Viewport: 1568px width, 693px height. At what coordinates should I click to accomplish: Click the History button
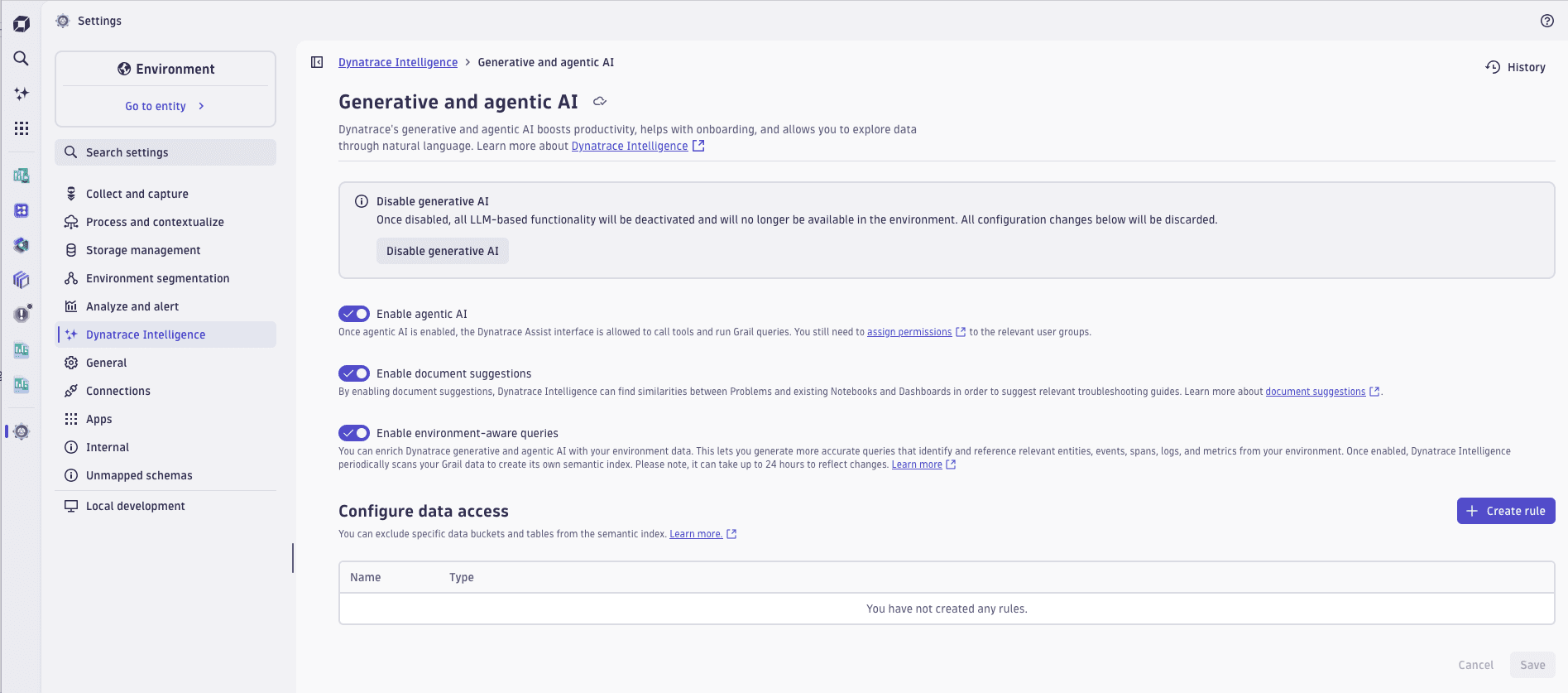(x=1516, y=67)
